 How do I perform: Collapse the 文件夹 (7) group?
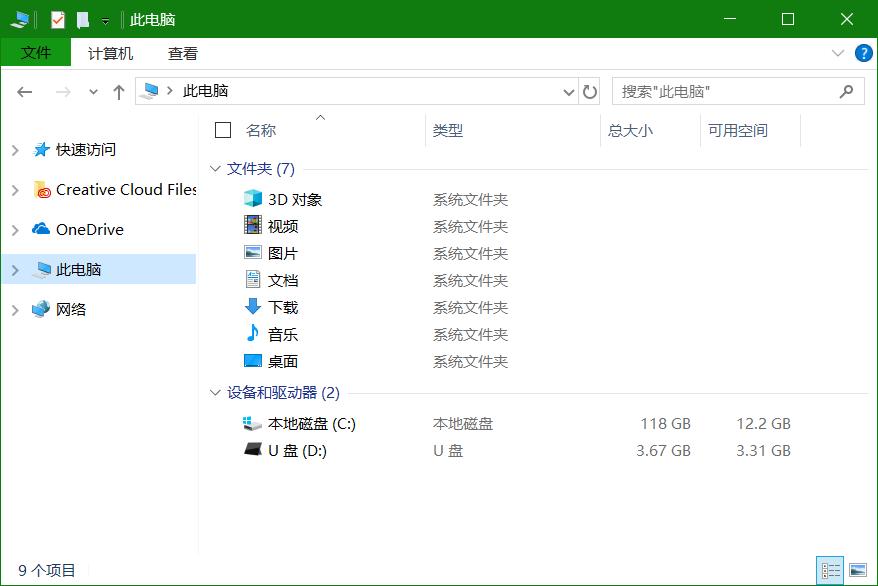click(214, 168)
